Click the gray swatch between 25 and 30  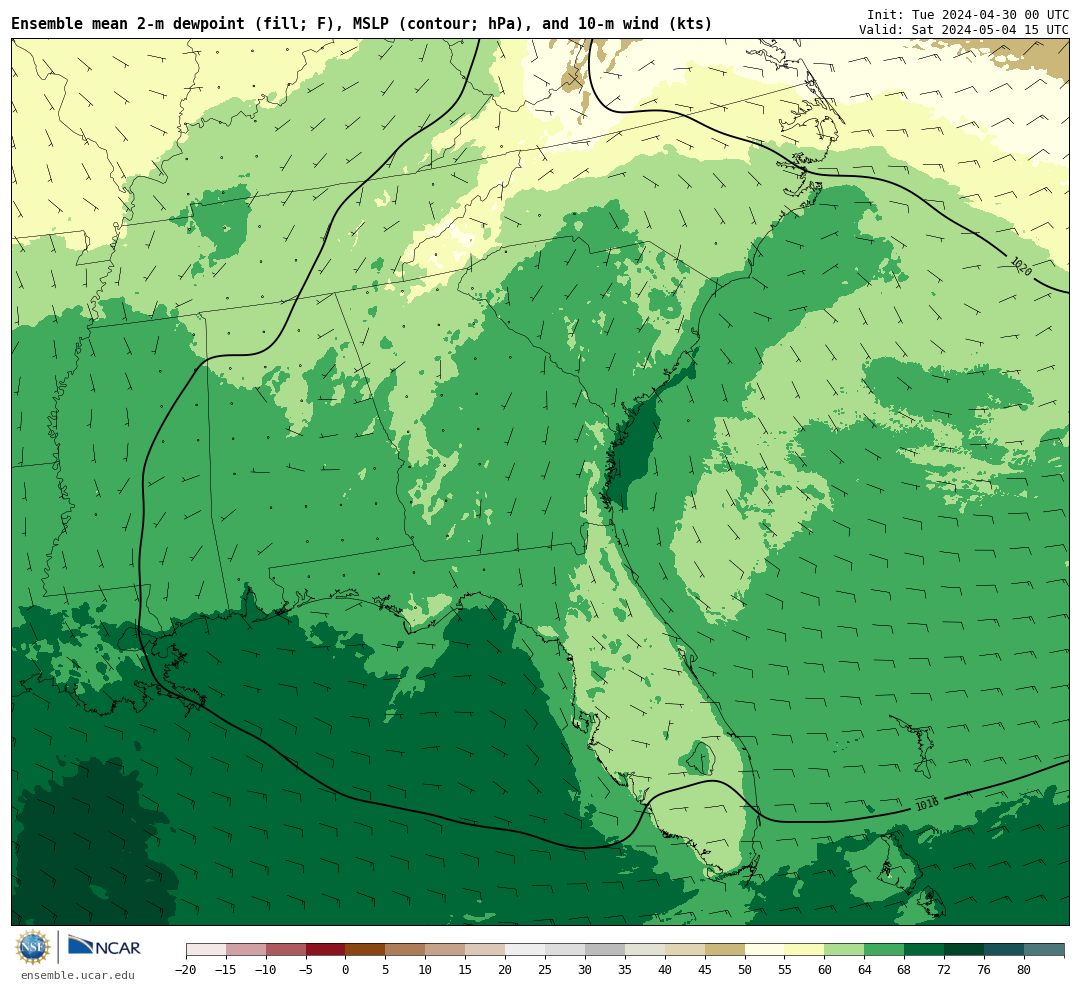coord(565,950)
